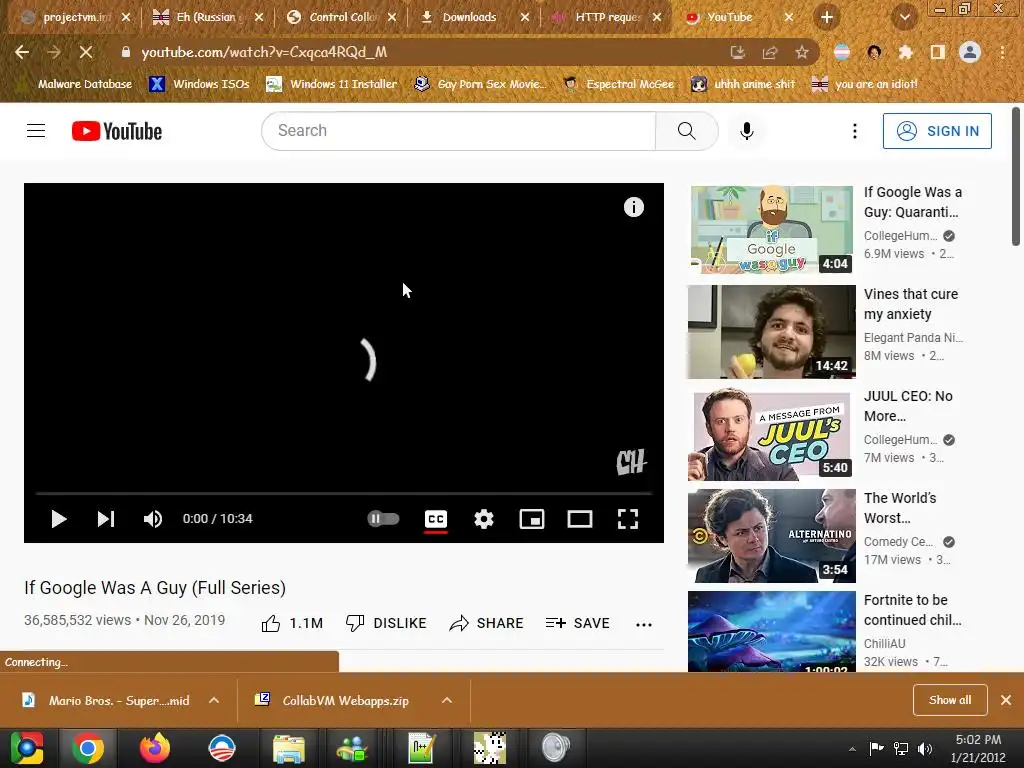Like the video thumbs-up 1.1M

(x=292, y=623)
